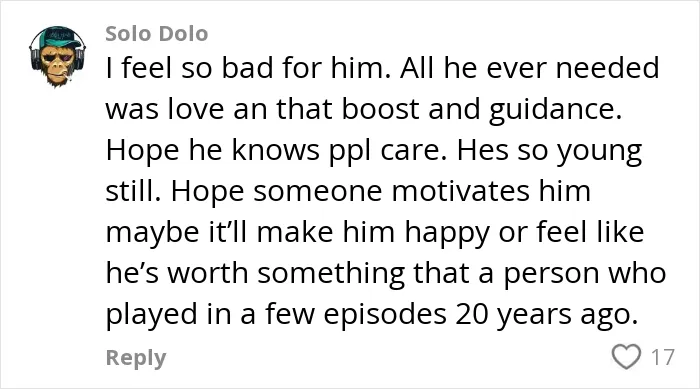This screenshot has width=700, height=389.
Task: Click the word 'played' in the last line
Action: pyautogui.click(x=151, y=314)
